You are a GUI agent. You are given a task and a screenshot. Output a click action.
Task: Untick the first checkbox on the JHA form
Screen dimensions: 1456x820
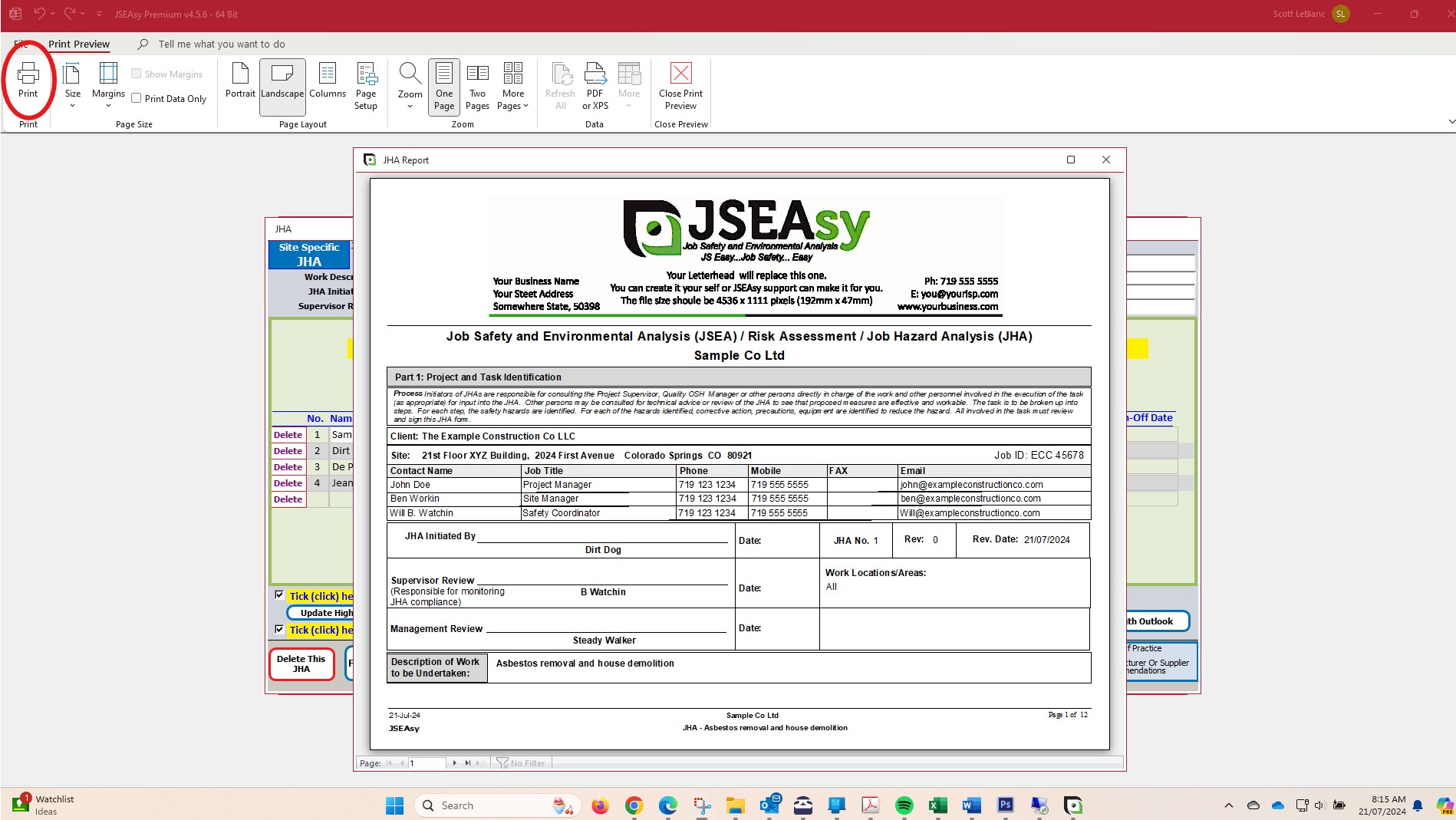279,595
